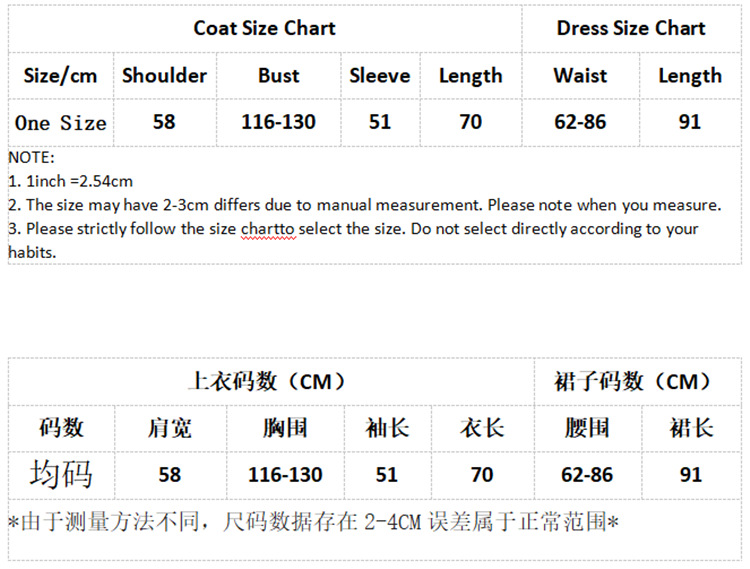
Task: Select the "Bust" column header
Action: click(x=278, y=76)
